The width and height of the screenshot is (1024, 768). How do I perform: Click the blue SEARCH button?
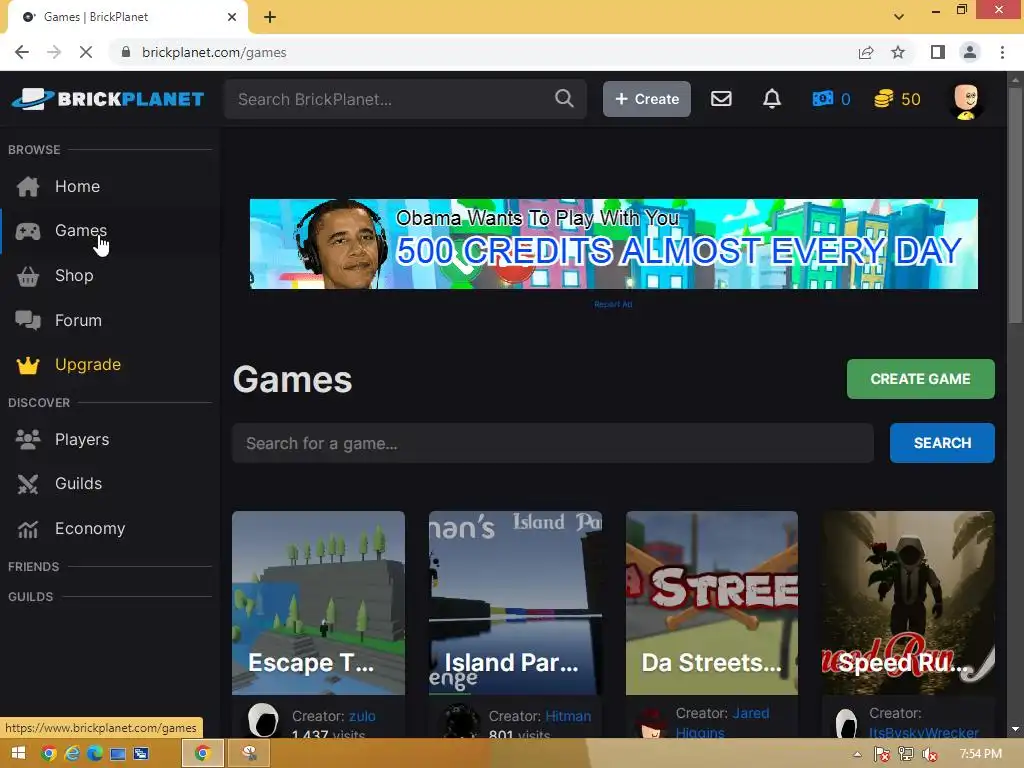(x=942, y=443)
